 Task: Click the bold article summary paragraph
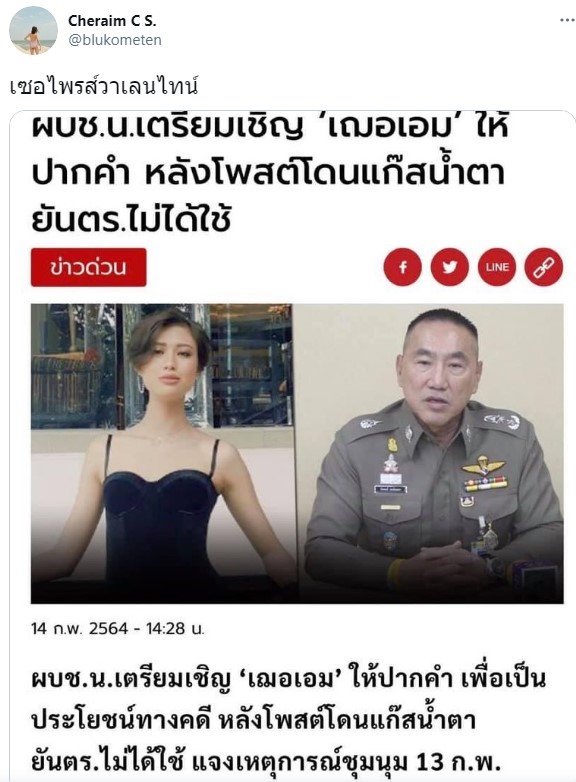pyautogui.click(x=288, y=720)
